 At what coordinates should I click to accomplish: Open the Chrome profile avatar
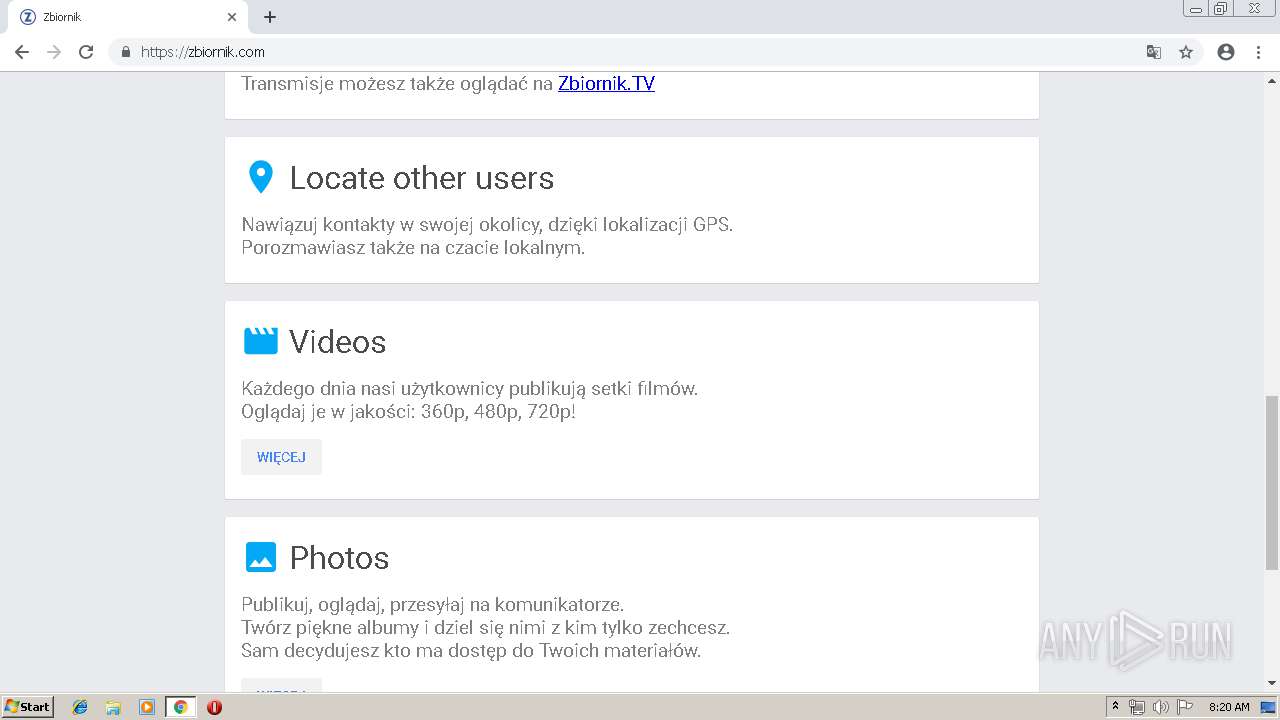[1226, 52]
